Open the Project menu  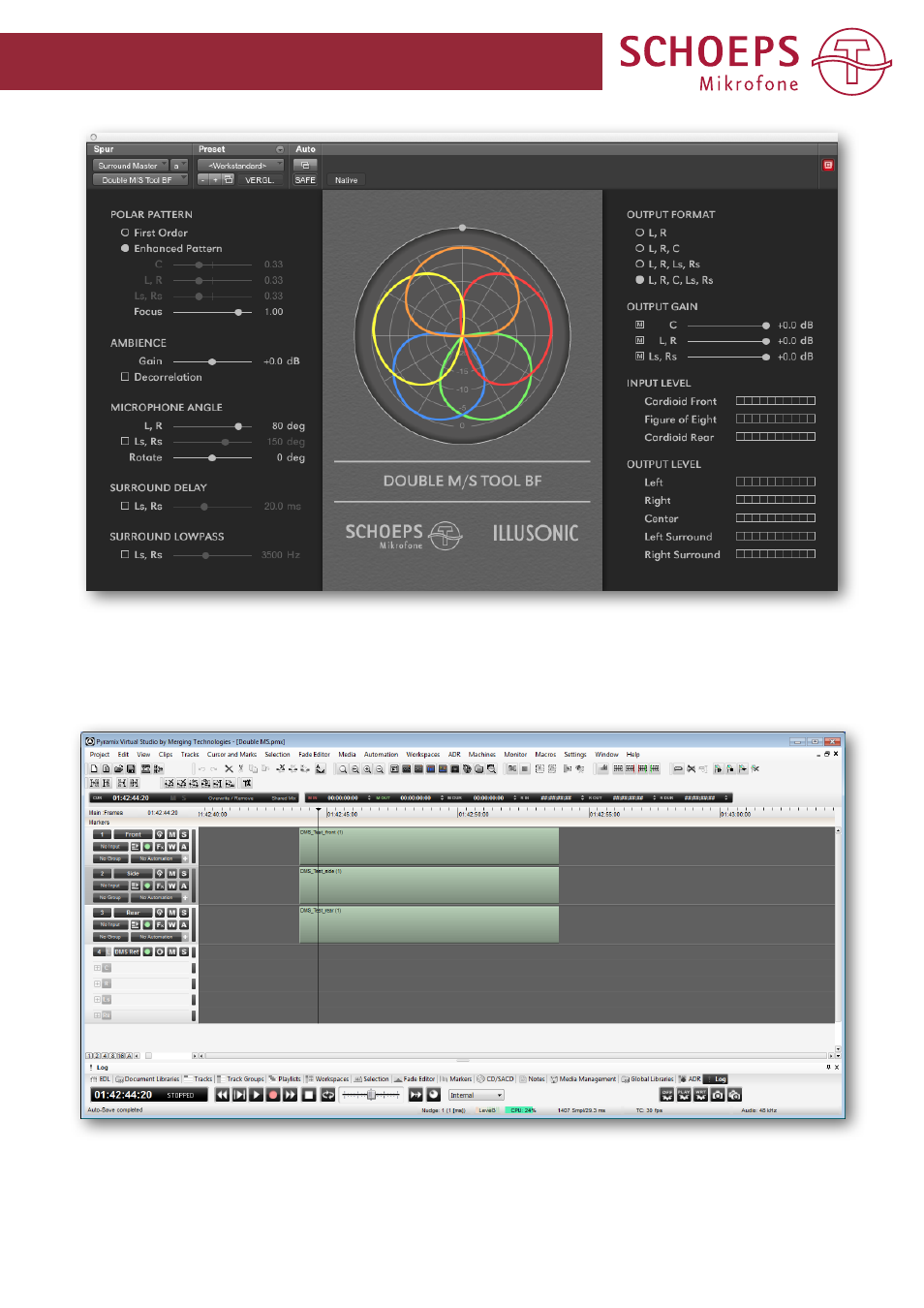pos(100,754)
